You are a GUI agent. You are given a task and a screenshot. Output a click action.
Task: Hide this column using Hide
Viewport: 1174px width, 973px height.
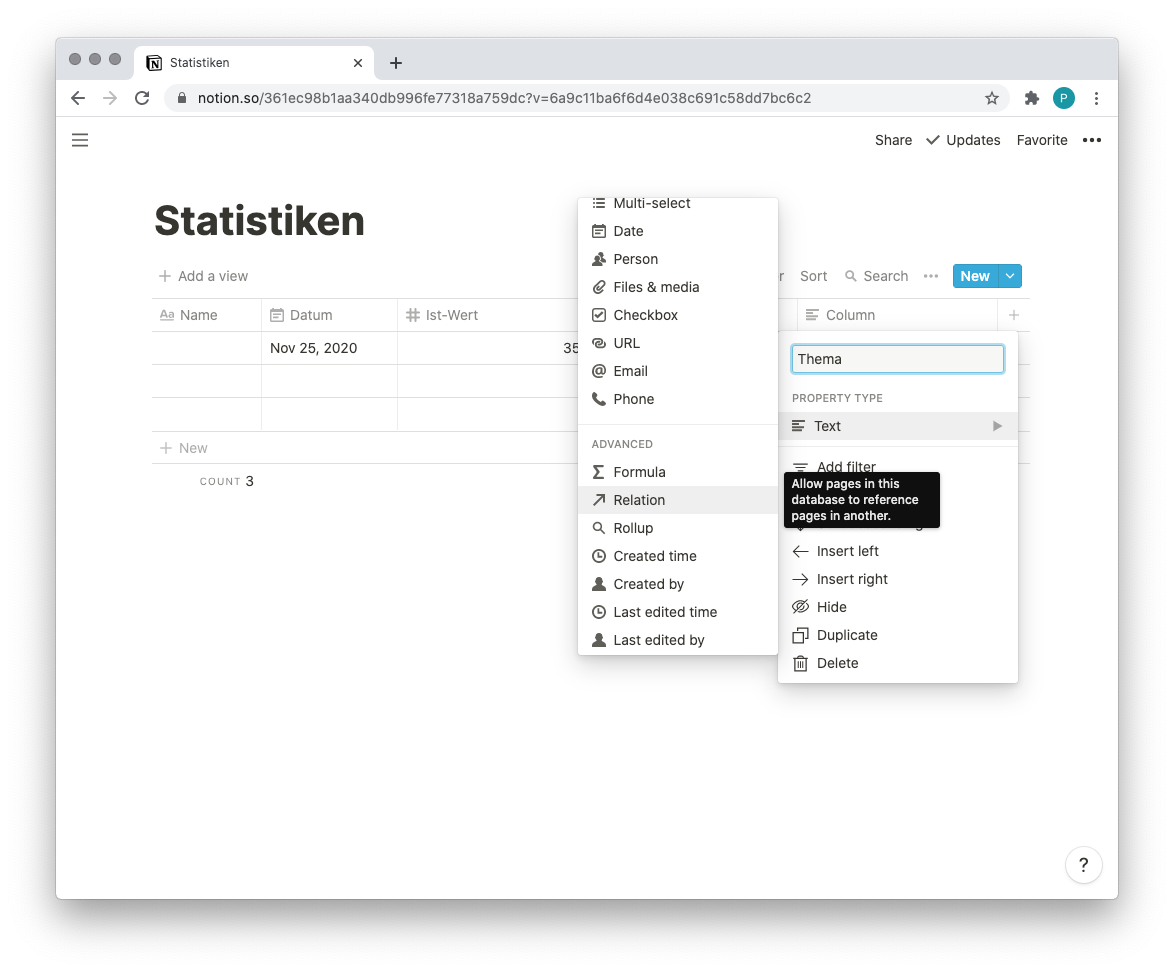tap(898, 607)
